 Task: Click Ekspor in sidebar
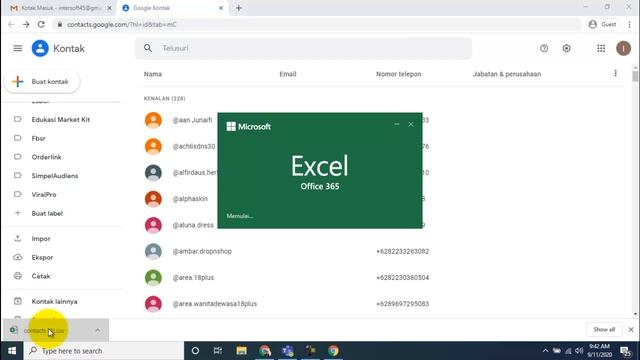[42, 258]
